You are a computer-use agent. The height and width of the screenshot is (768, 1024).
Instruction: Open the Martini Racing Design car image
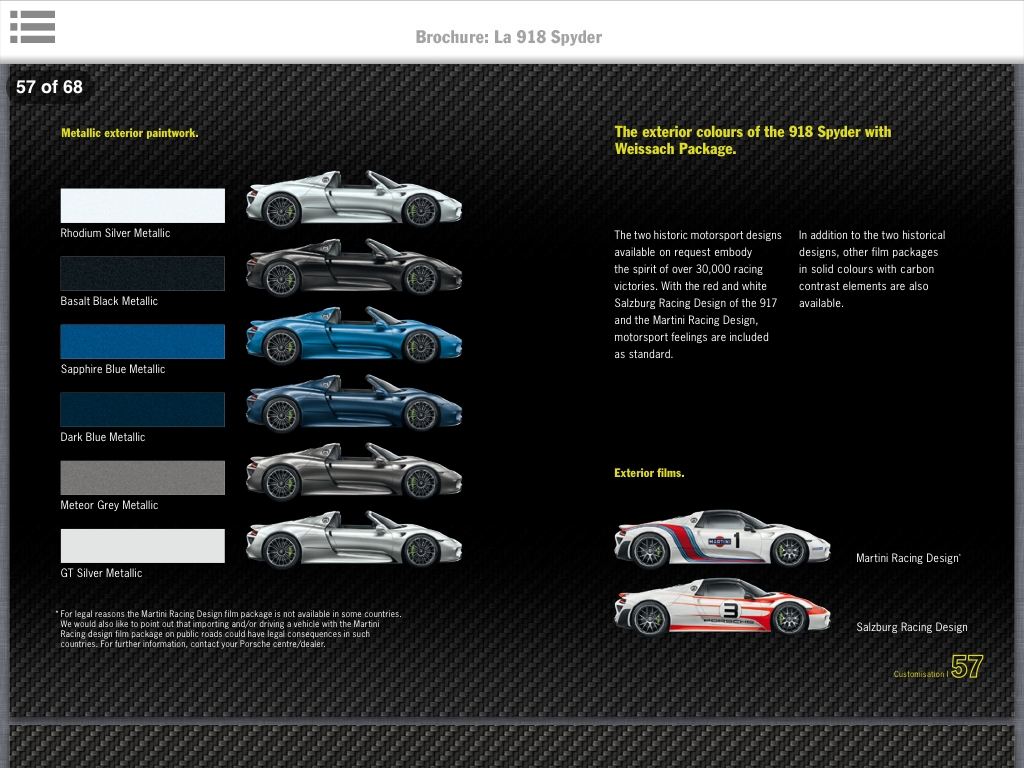(x=722, y=539)
